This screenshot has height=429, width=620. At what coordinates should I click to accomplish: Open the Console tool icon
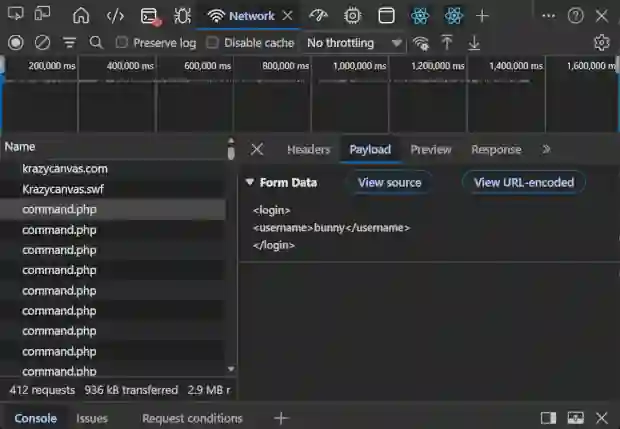pos(150,16)
